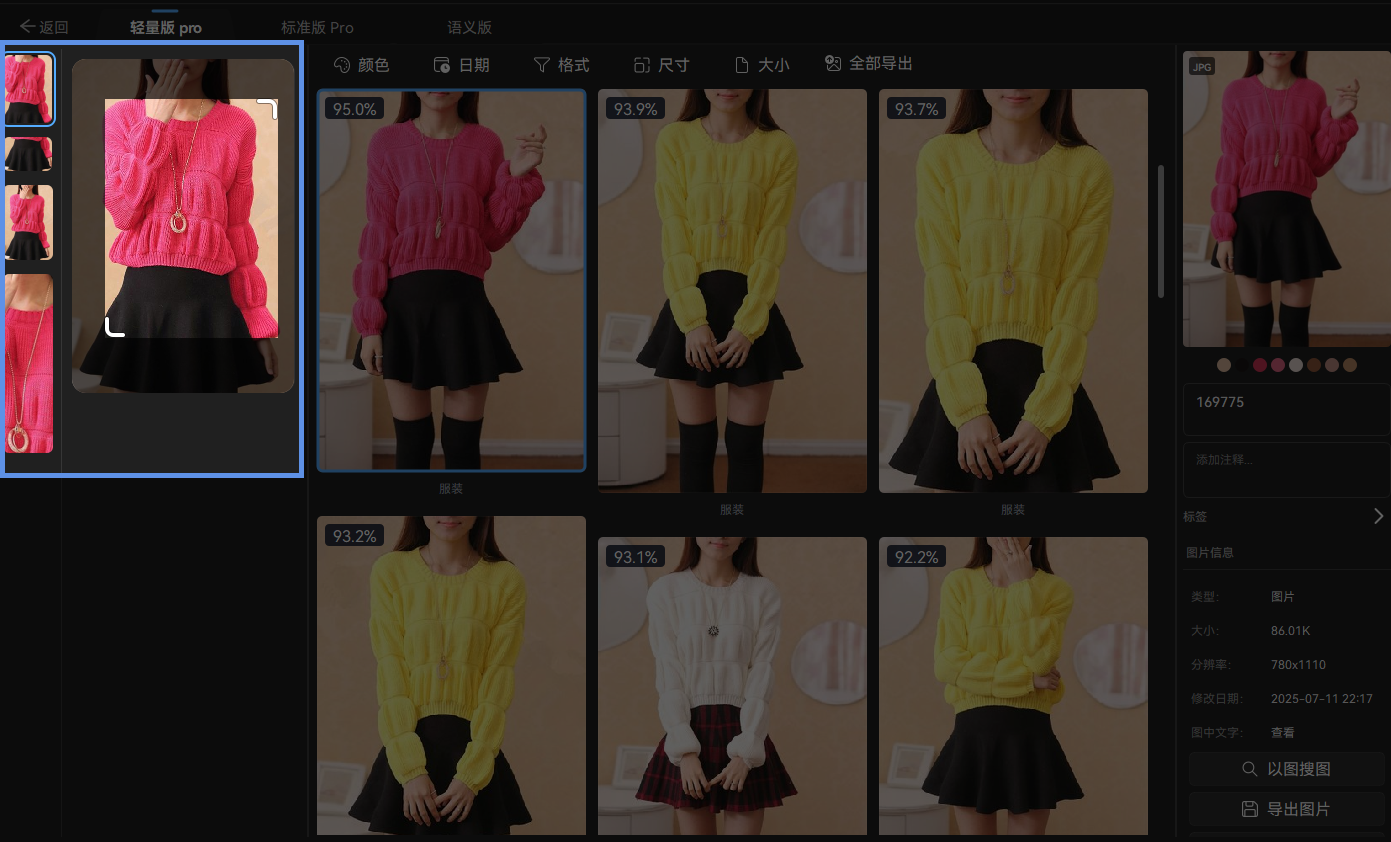
Task: Open the 大小 file size filter
Action: click(761, 65)
